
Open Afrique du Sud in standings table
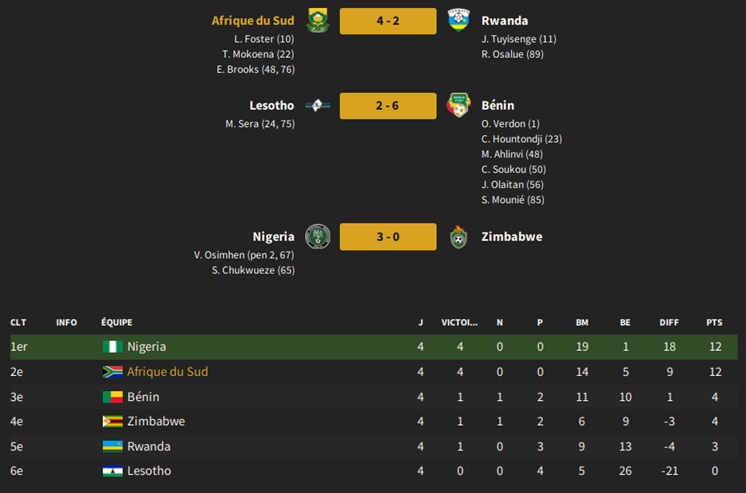click(x=167, y=372)
